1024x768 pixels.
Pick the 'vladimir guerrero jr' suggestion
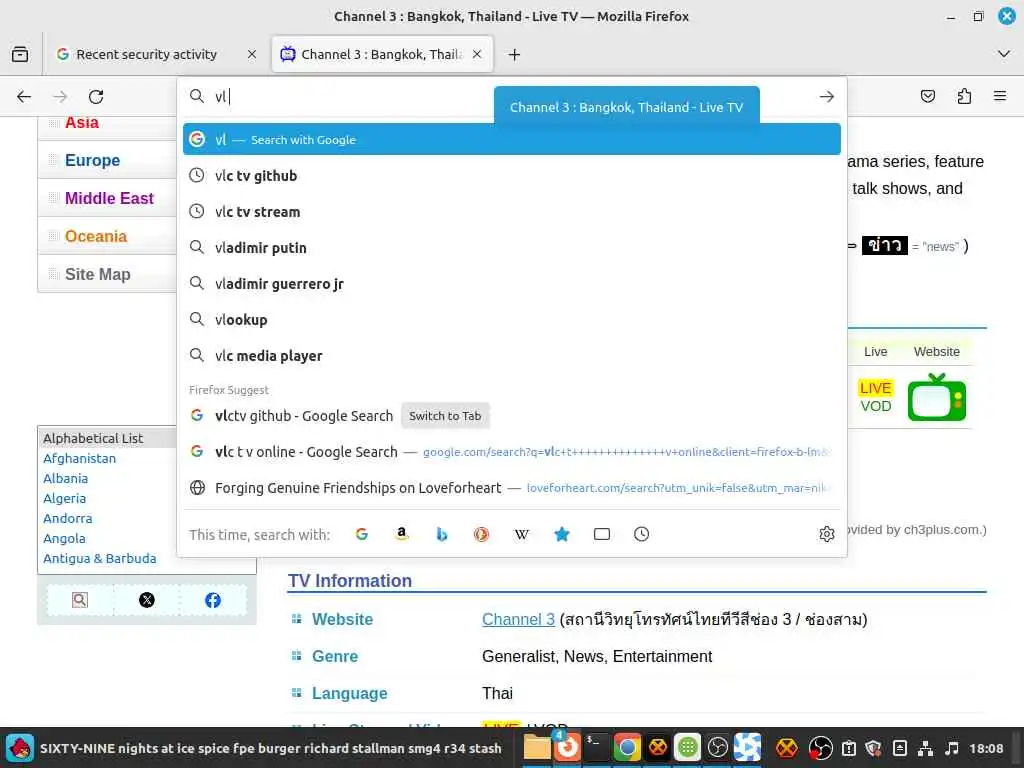(511, 283)
